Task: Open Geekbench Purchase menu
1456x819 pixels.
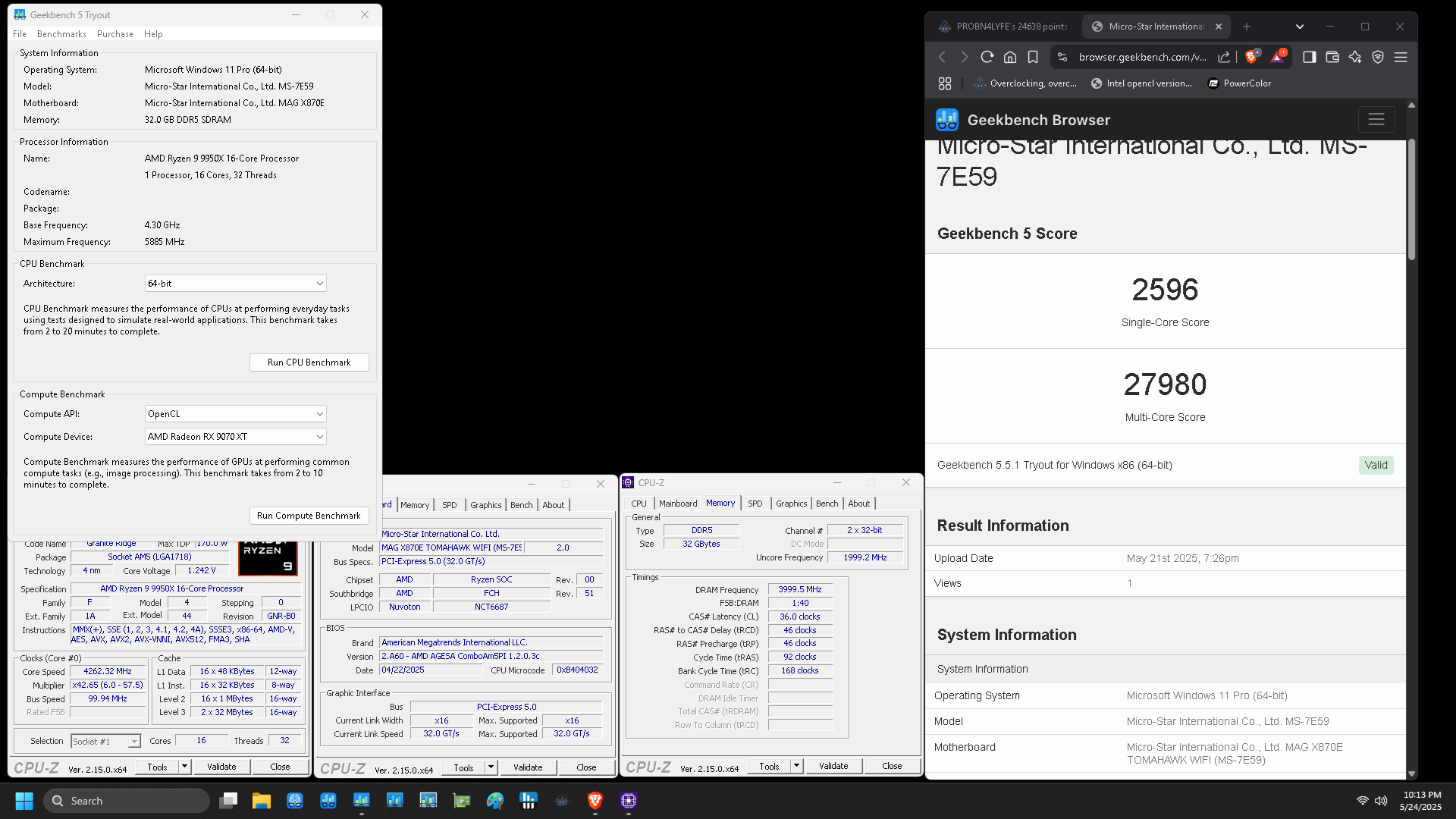Action: (115, 34)
